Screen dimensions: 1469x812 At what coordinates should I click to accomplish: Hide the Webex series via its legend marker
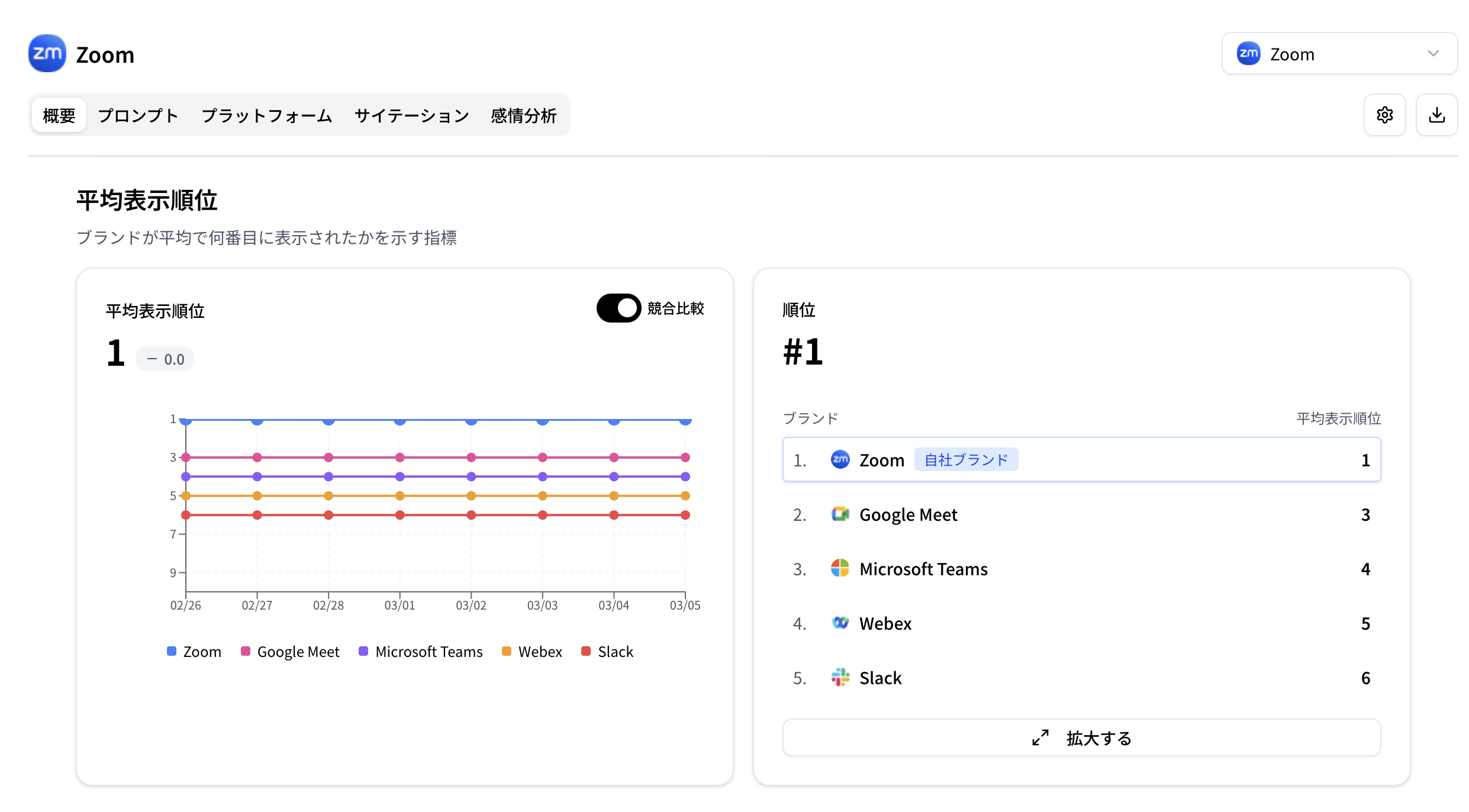coord(505,651)
